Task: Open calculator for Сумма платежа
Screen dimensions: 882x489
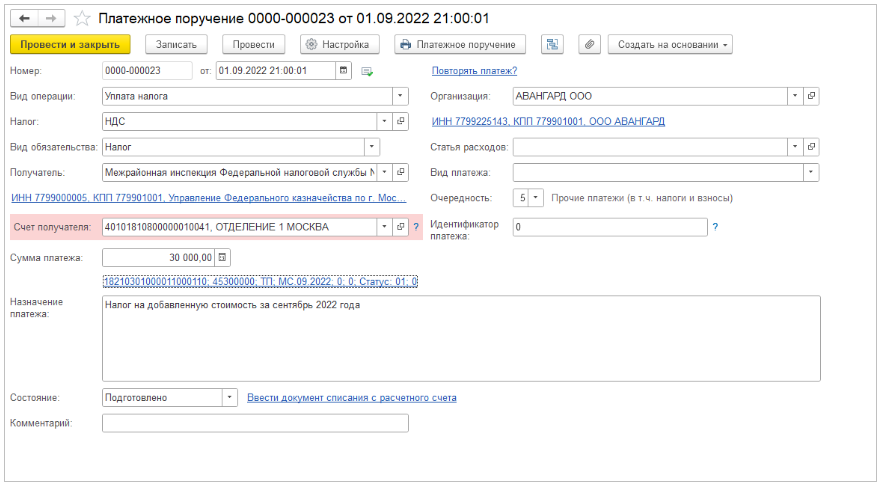Action: [x=223, y=258]
